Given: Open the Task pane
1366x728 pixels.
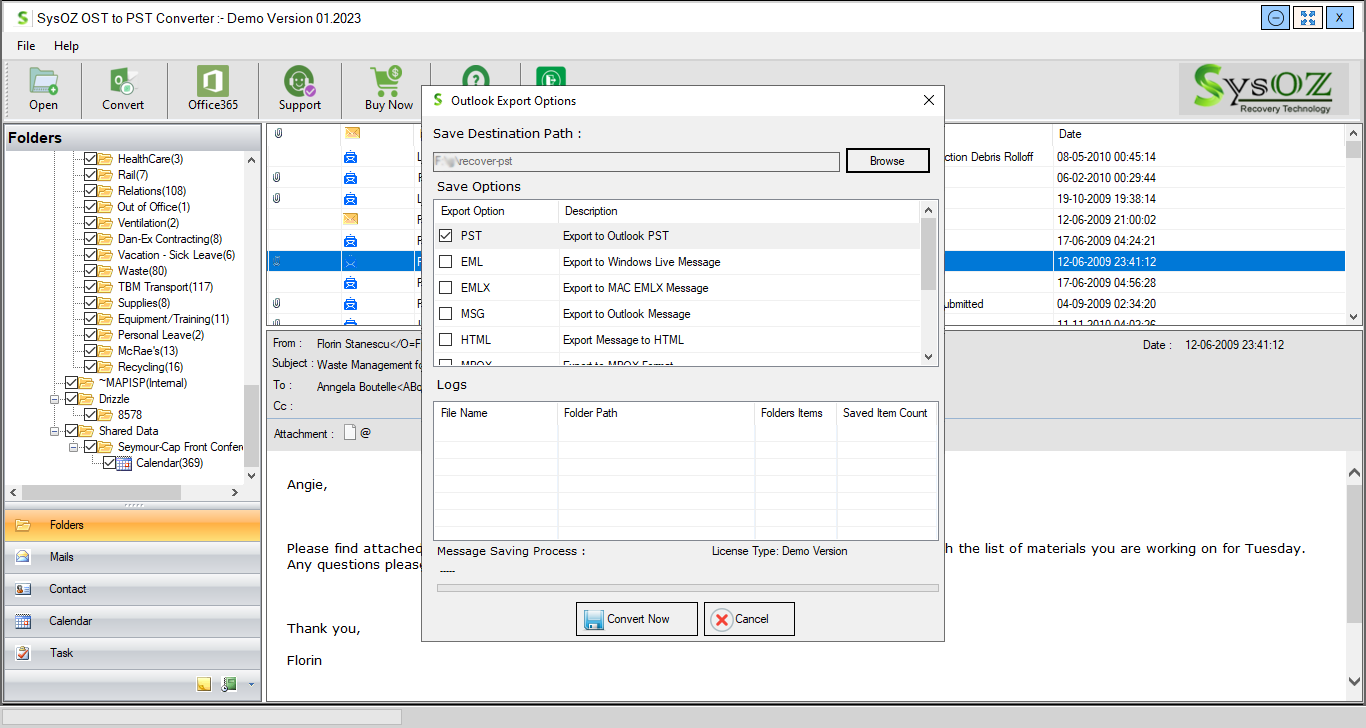Looking at the screenshot, I should [61, 653].
